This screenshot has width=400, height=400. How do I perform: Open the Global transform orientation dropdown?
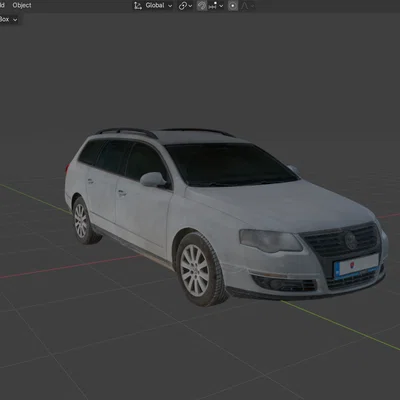153,5
